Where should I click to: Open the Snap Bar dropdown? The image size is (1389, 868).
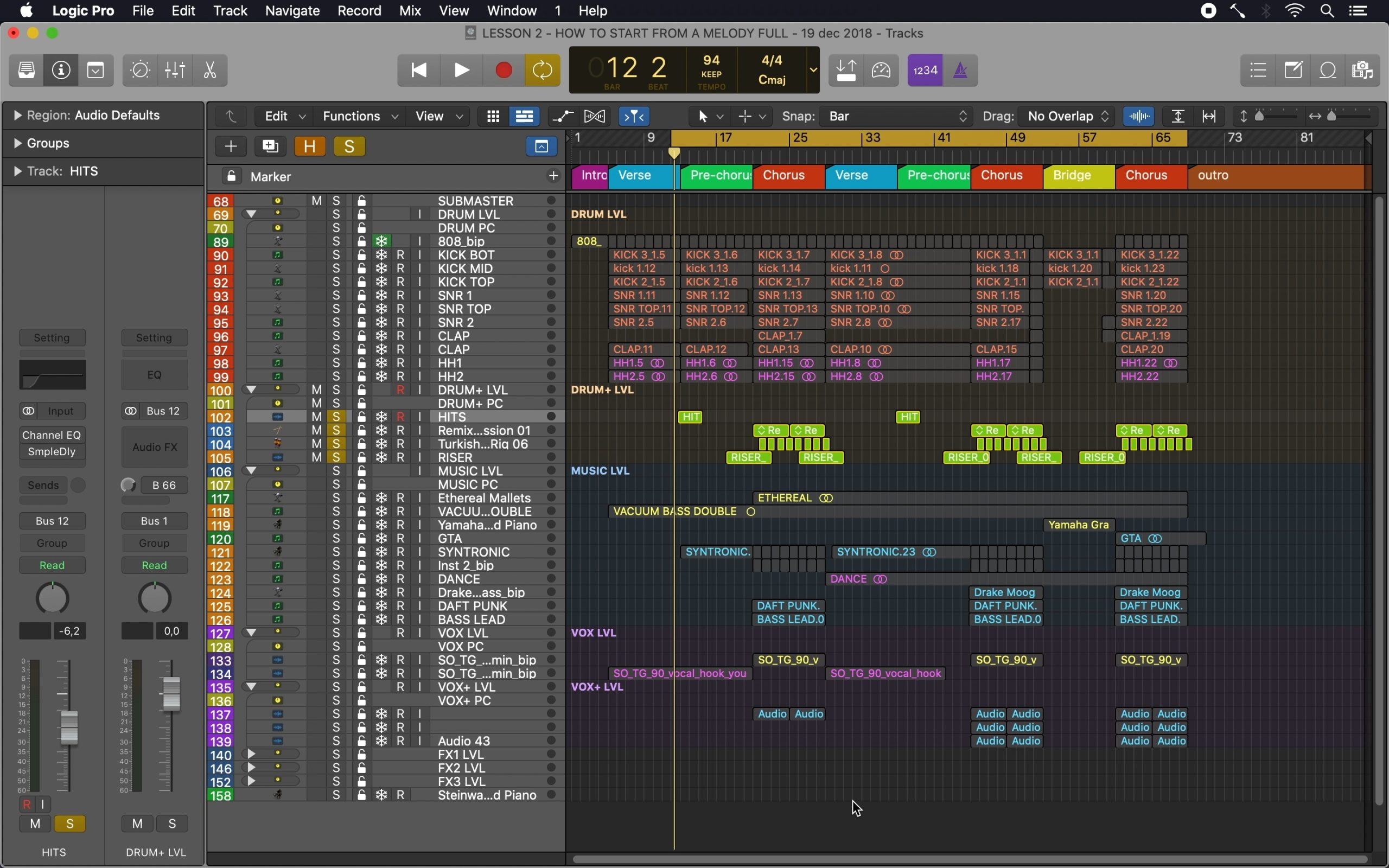[x=897, y=117]
